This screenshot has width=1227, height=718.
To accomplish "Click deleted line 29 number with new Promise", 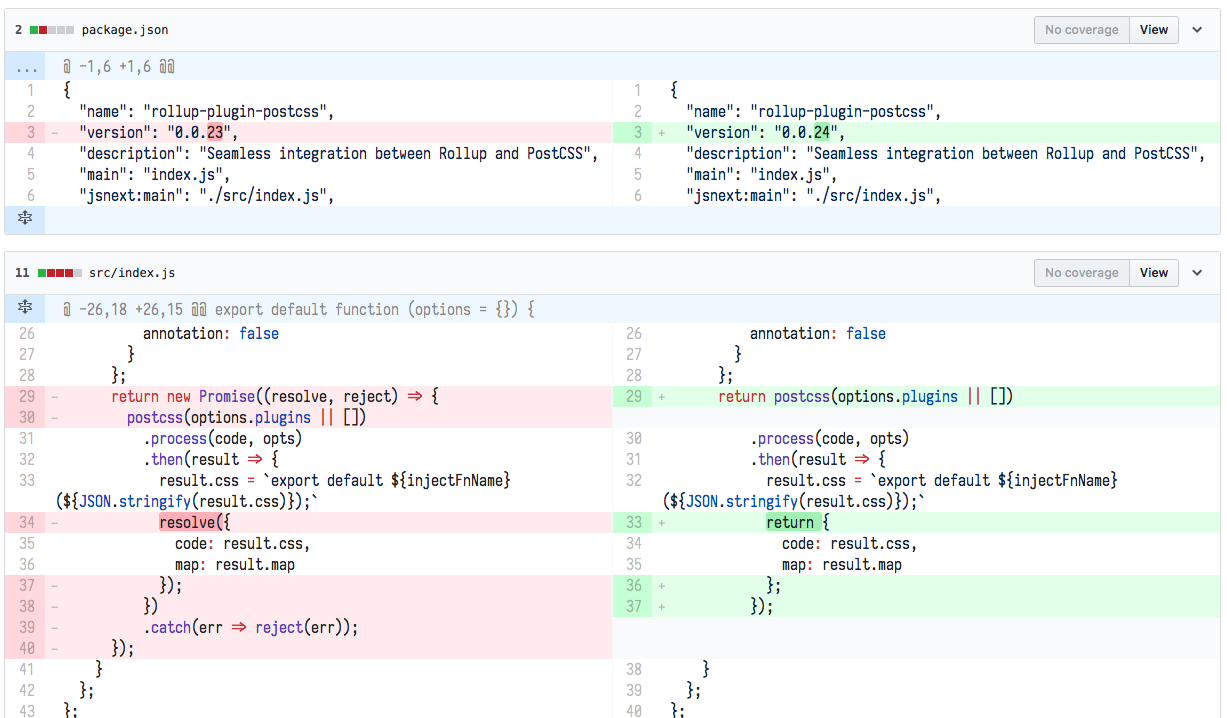I will [x=27, y=397].
